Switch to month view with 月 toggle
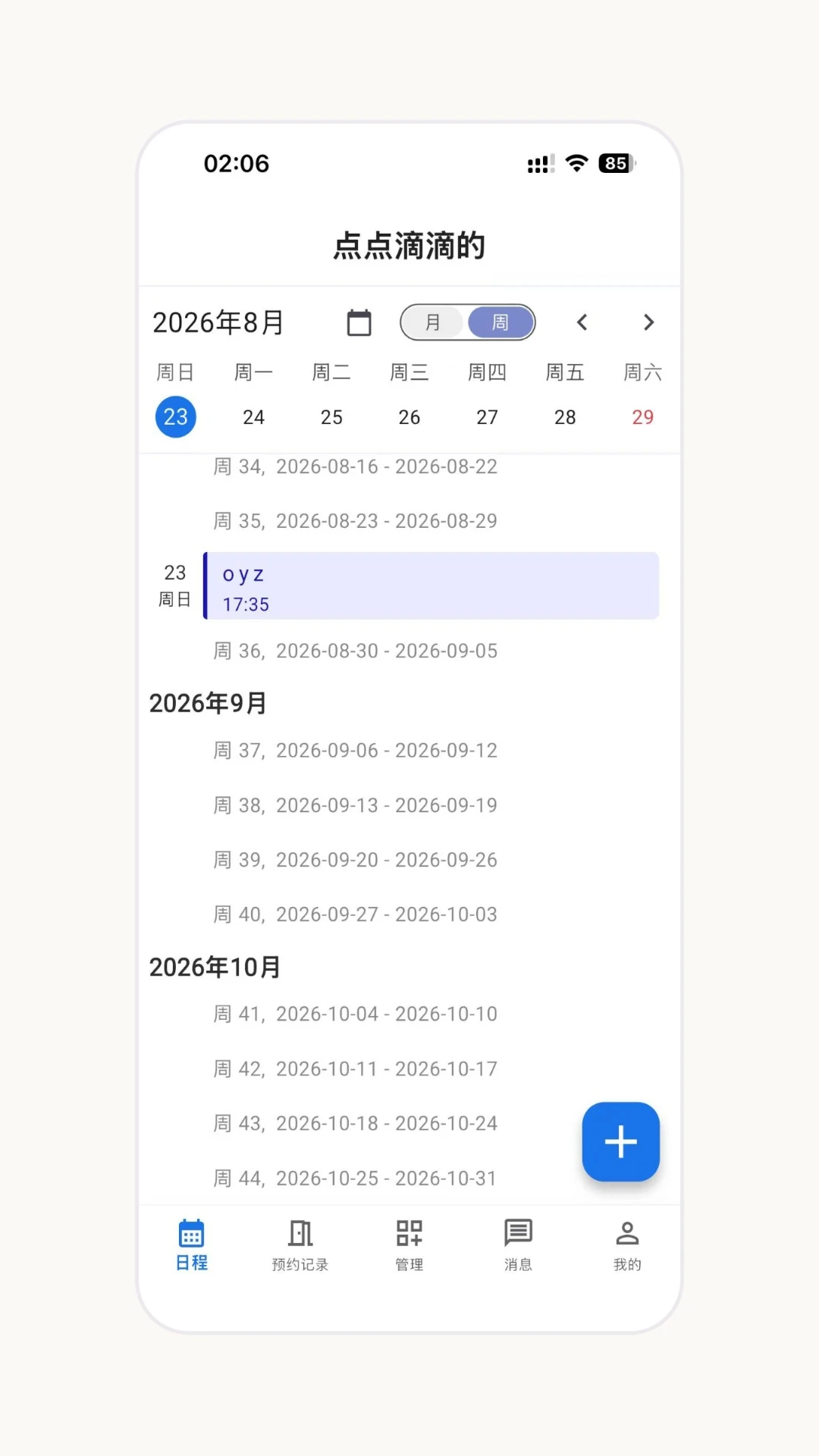The image size is (819, 1456). (x=433, y=322)
